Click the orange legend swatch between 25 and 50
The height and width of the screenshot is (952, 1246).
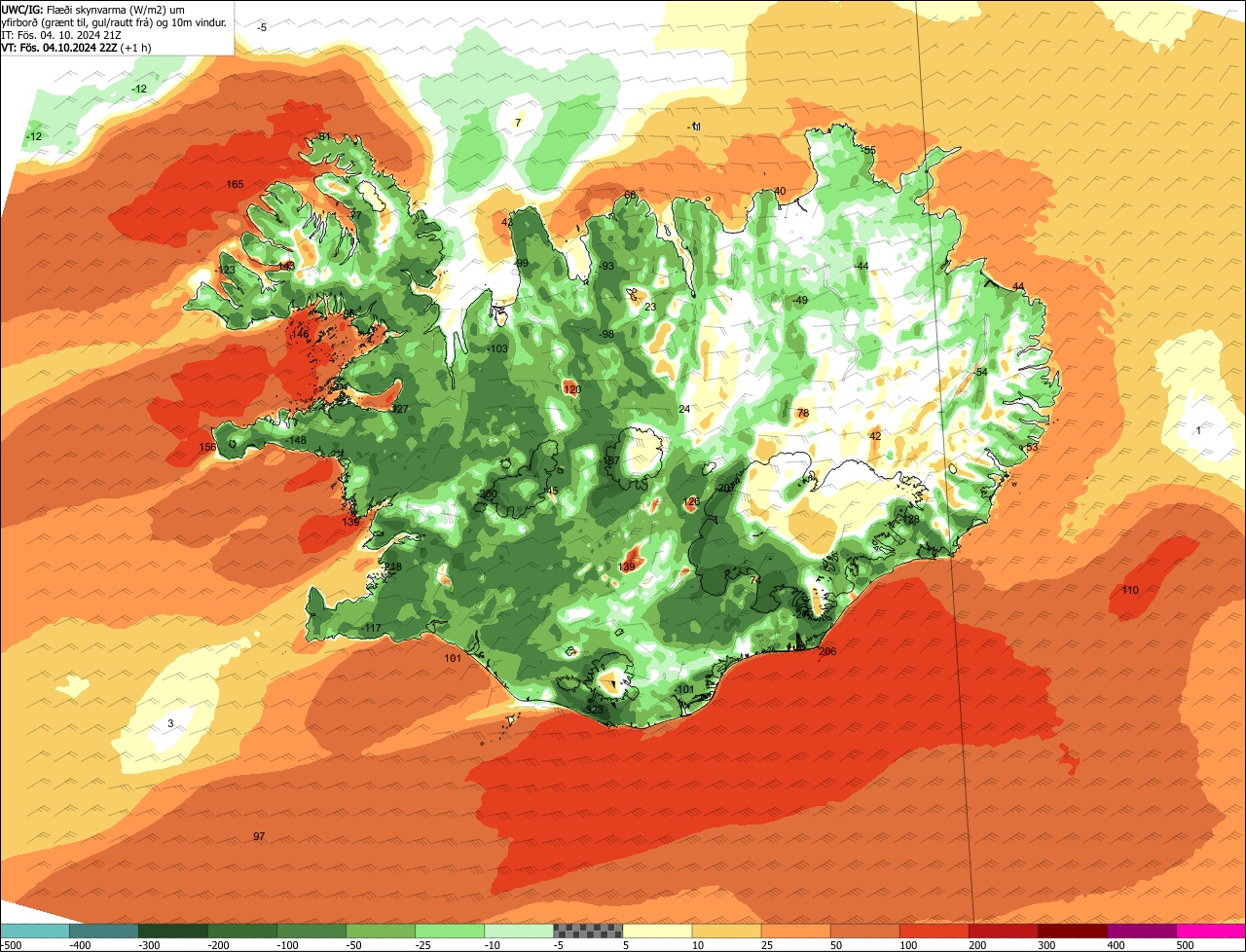click(795, 931)
